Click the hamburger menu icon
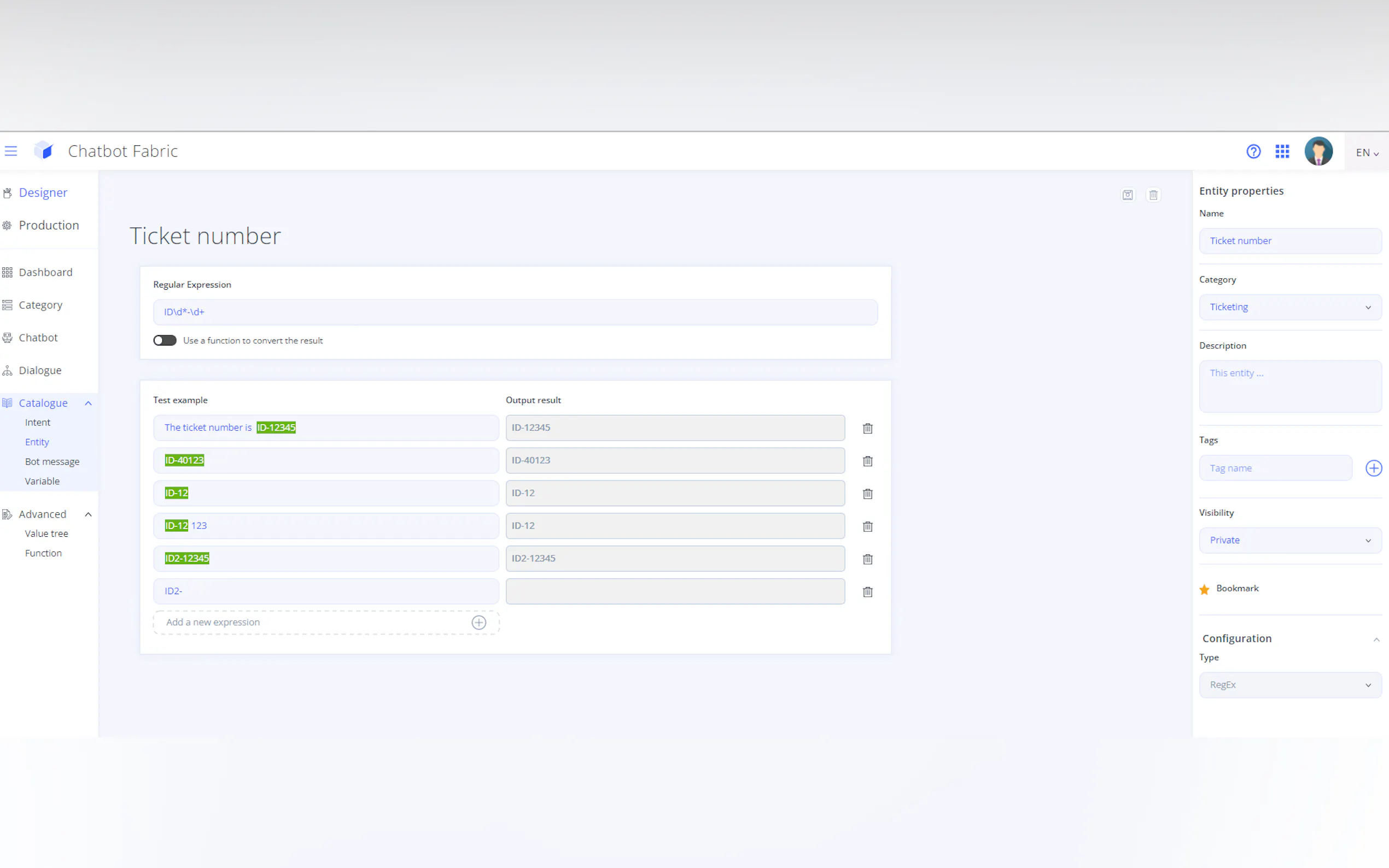Viewport: 1389px width, 868px height. 11,151
